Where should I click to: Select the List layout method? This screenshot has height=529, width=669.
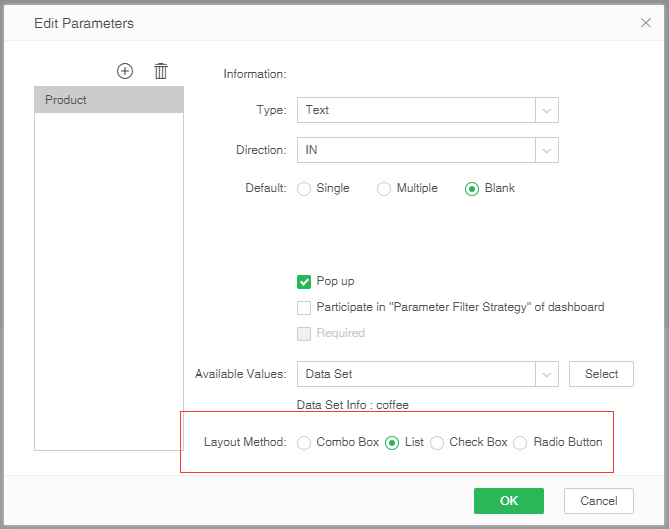coord(392,442)
